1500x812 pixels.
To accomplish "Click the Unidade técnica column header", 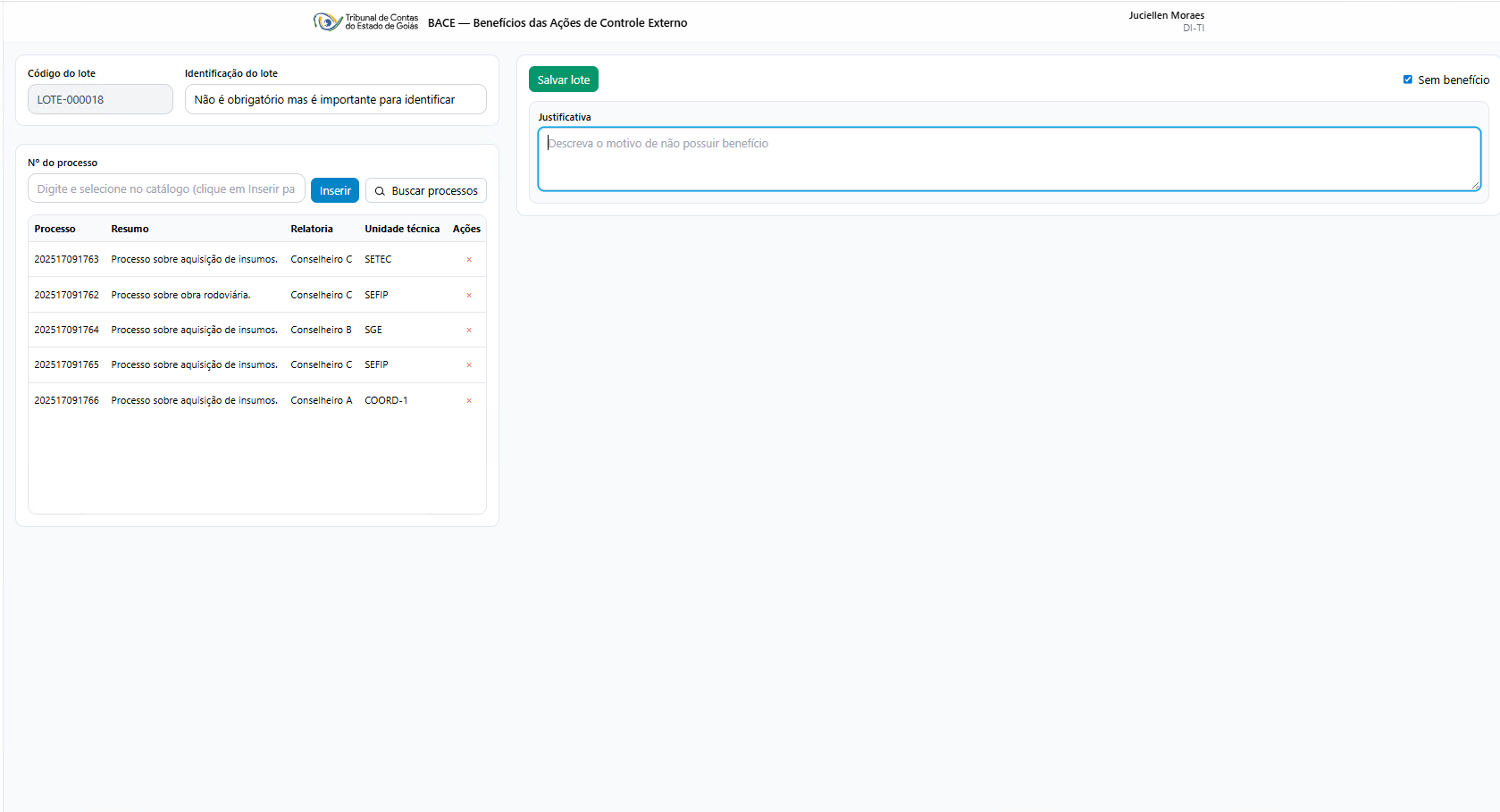I will coord(402,229).
